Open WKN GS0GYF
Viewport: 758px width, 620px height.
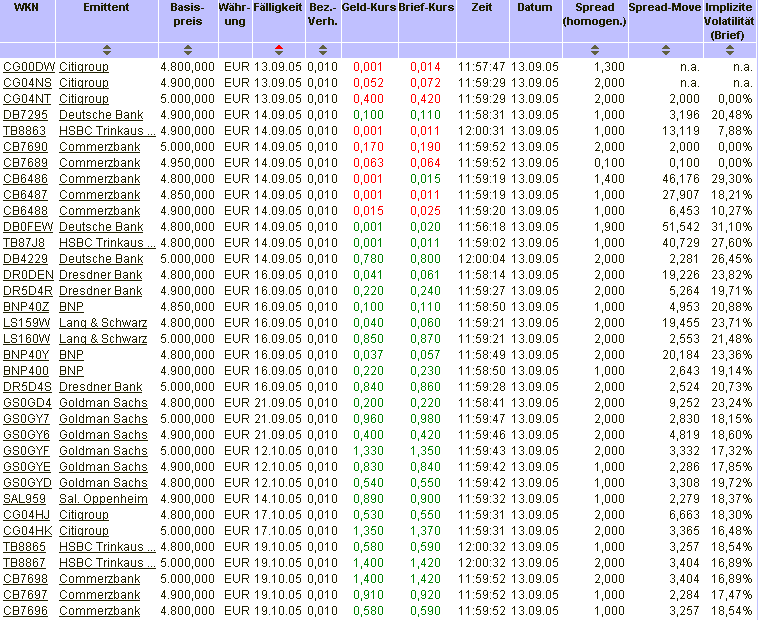click(27, 450)
